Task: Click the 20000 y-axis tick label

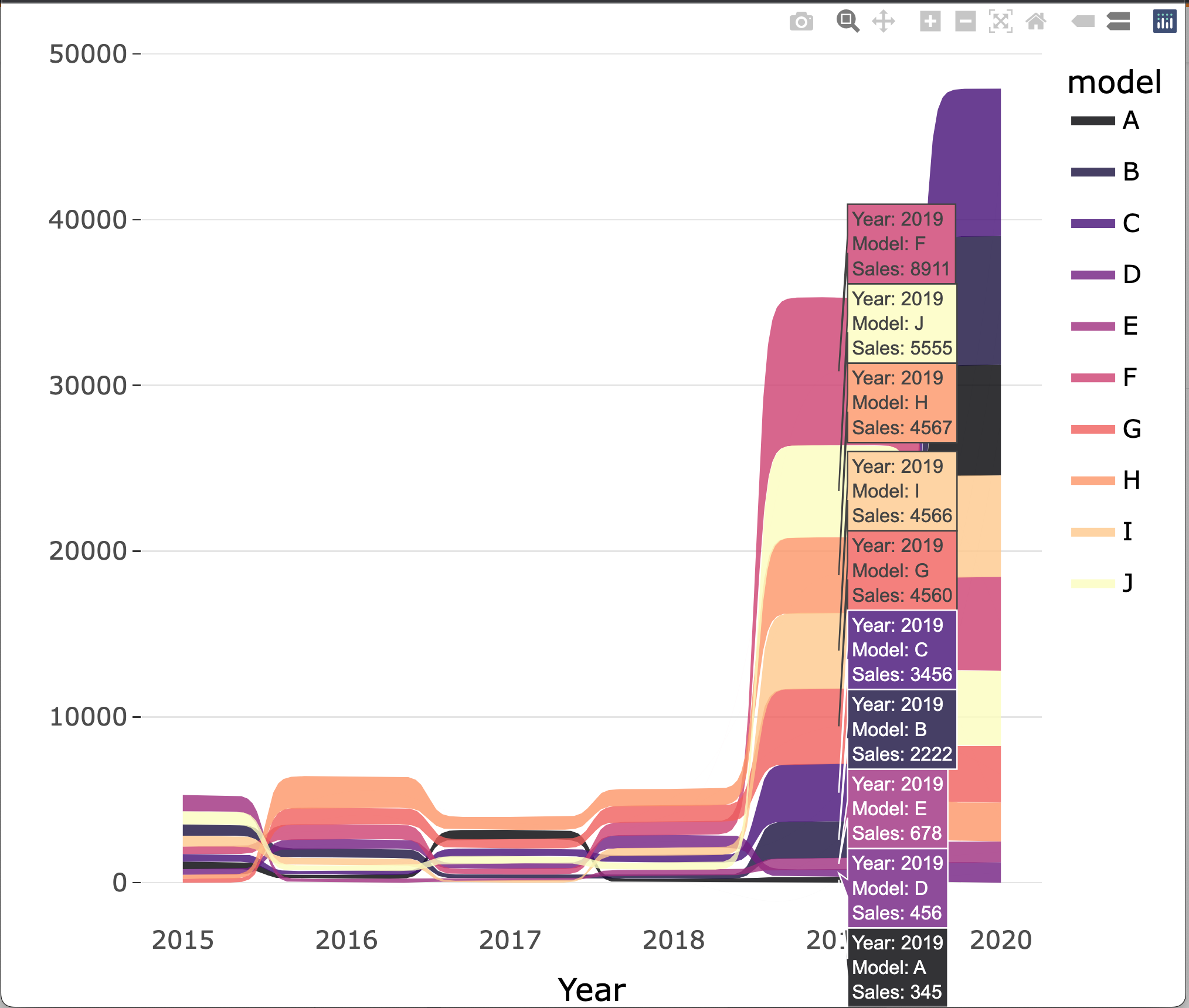Action: pos(88,551)
